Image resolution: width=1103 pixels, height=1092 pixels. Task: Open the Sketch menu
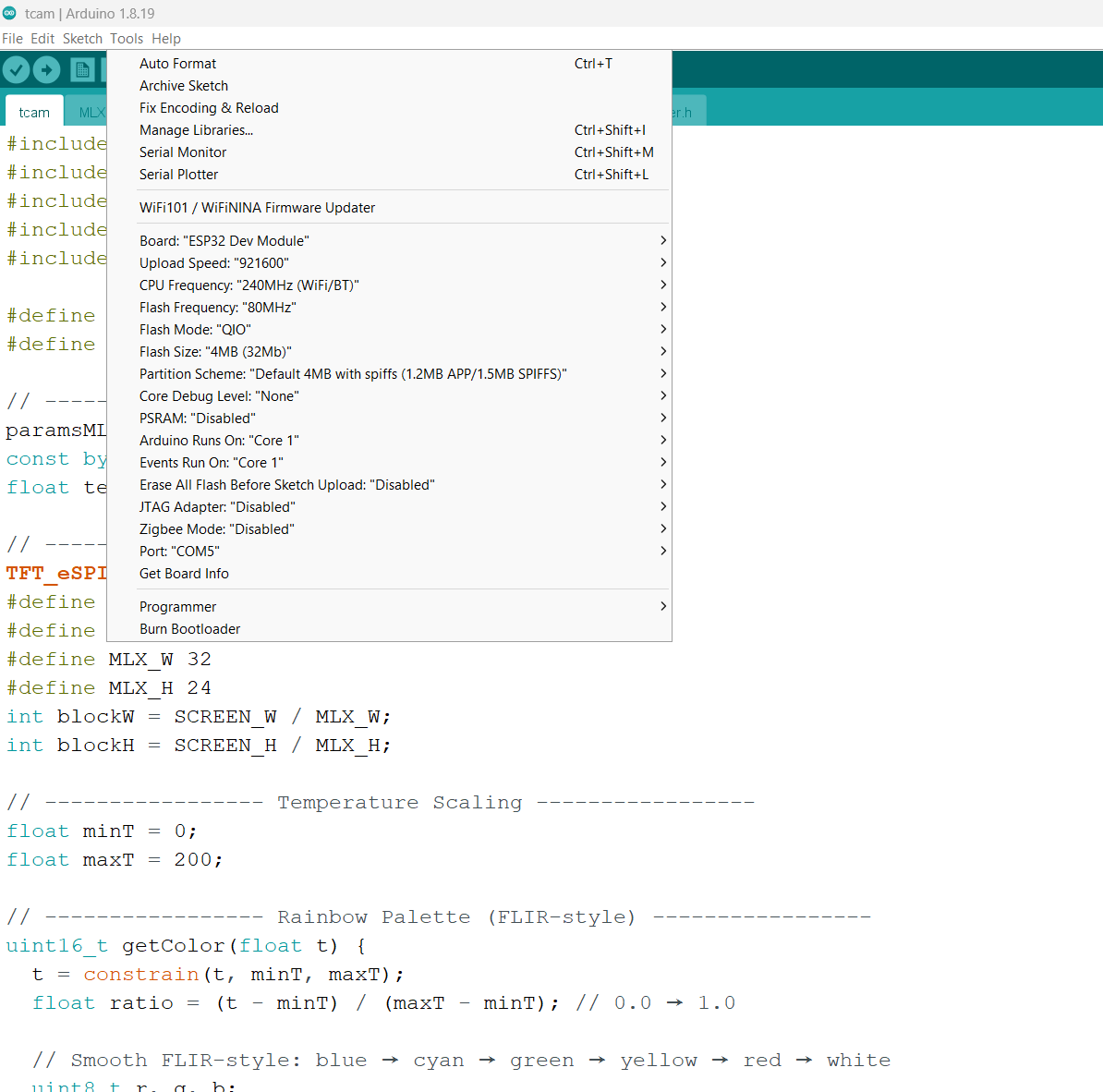[82, 39]
